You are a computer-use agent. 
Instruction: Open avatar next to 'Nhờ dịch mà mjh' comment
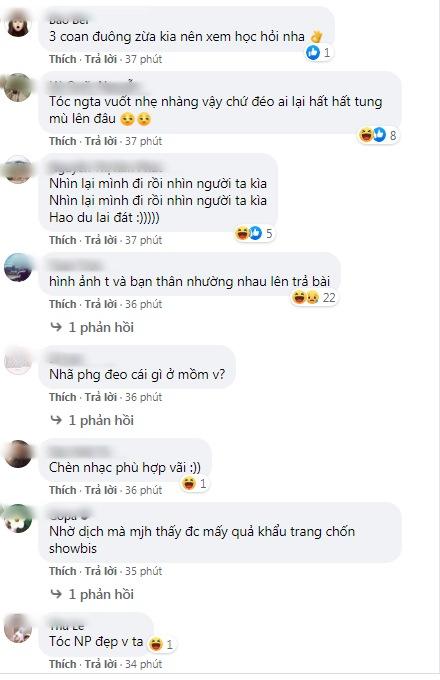[18, 518]
